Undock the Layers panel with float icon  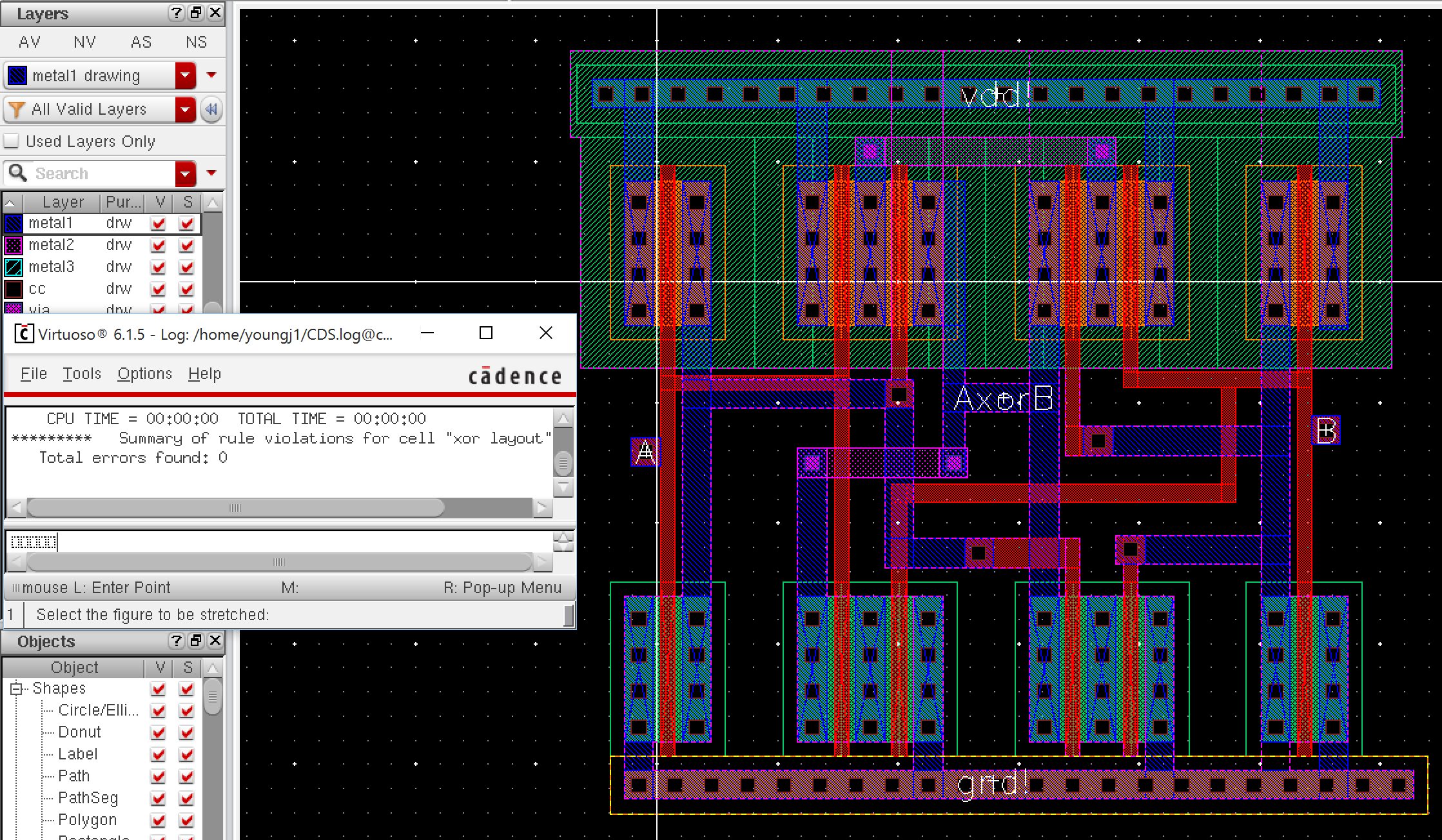tap(196, 13)
